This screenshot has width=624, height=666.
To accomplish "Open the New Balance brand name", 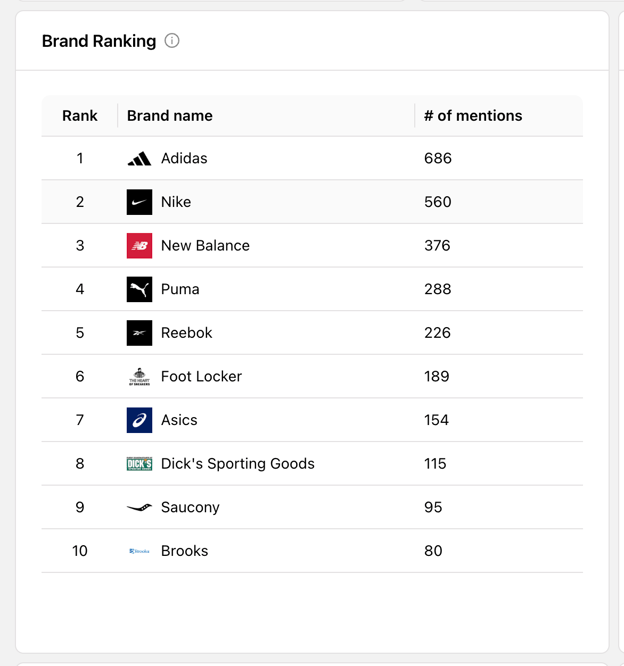I will coord(205,246).
